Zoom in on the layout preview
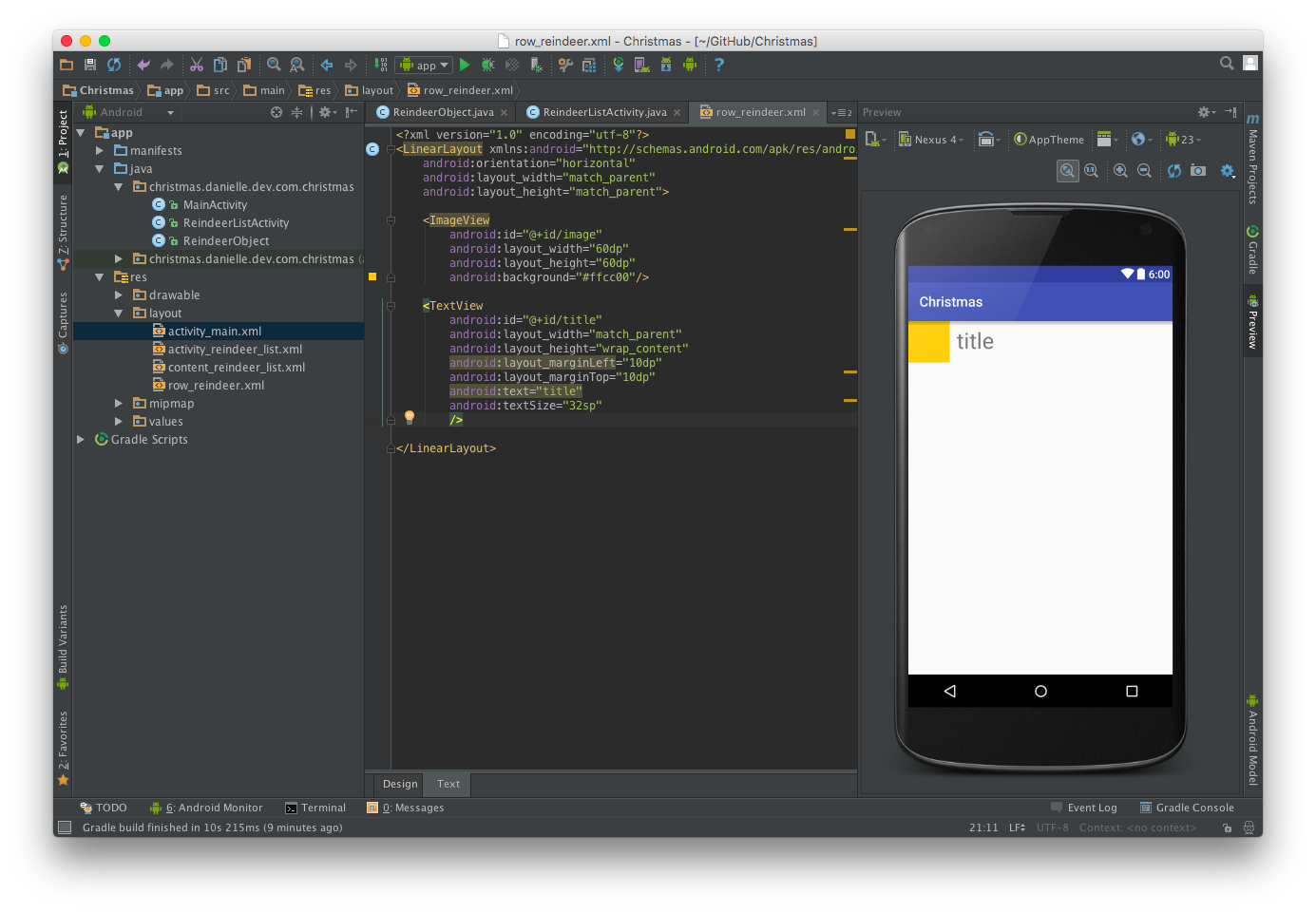1316x913 pixels. coord(1120,171)
